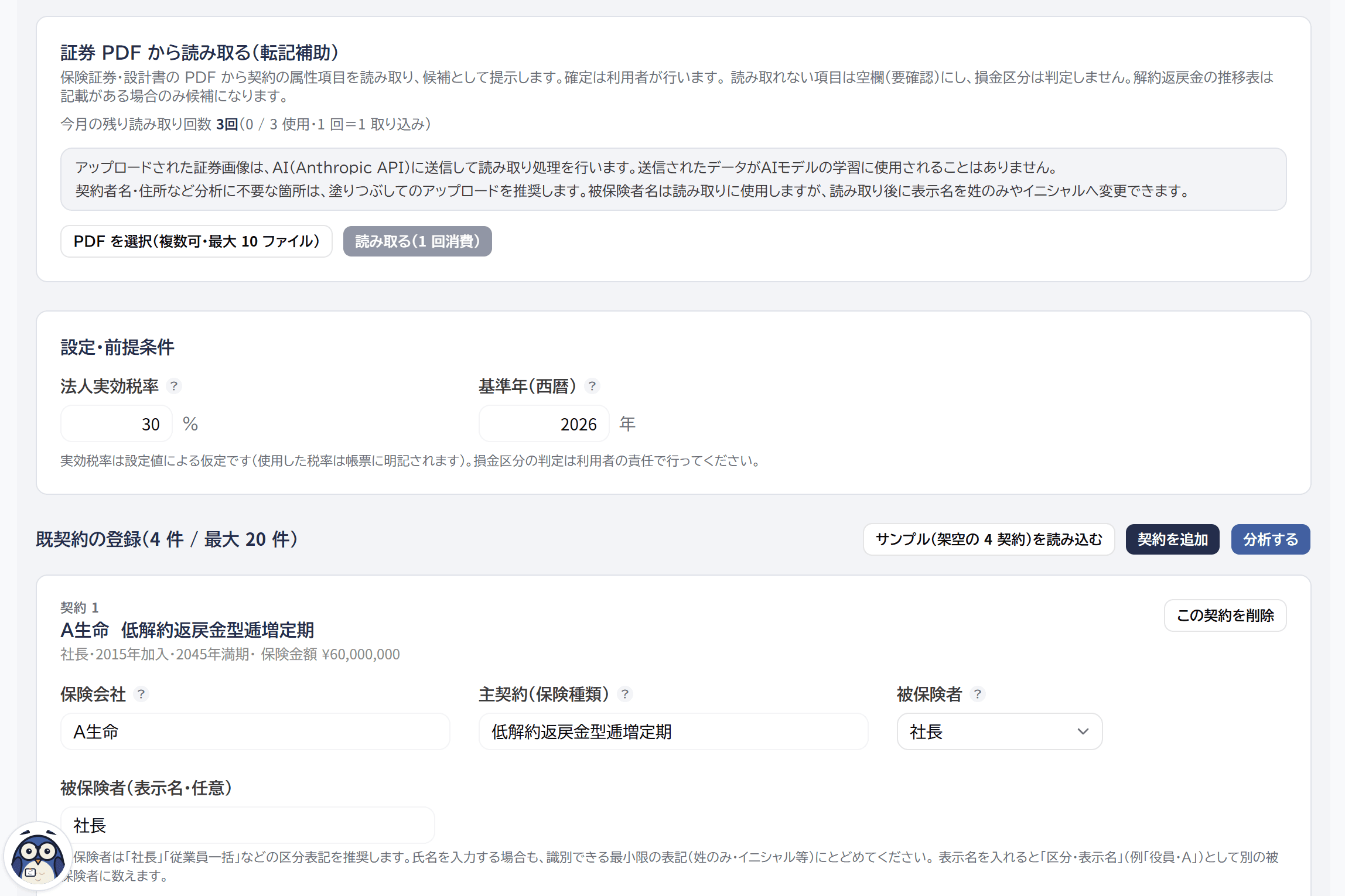Edit the 保険会社 field containing A生命
This screenshot has width=1345, height=896.
coord(255,732)
